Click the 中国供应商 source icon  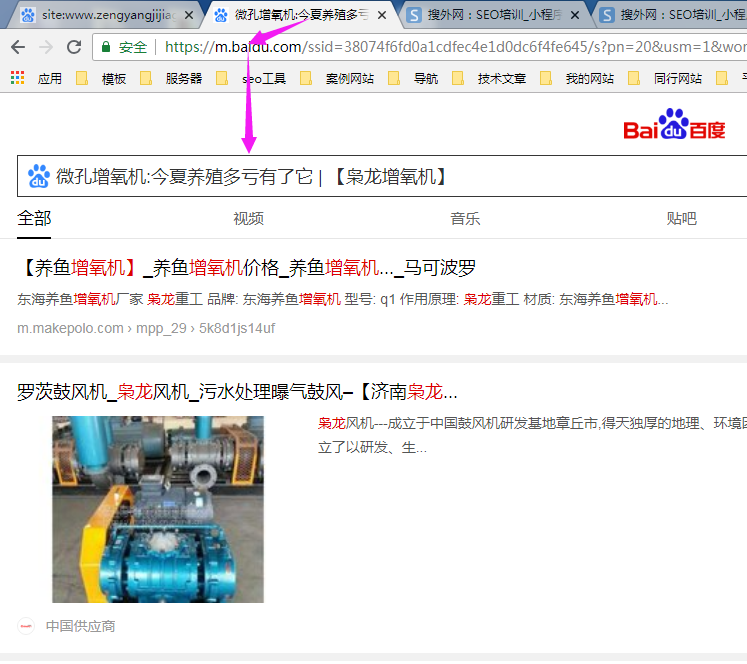pyautogui.click(x=27, y=626)
